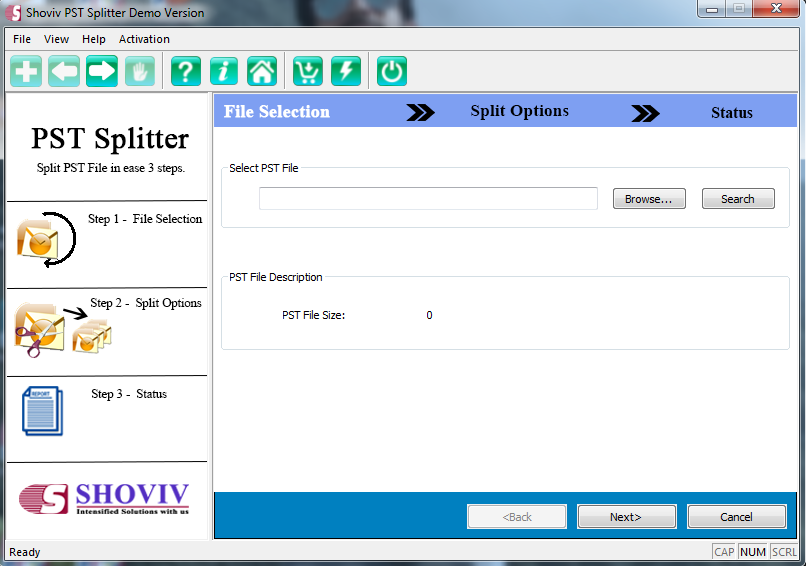Click the power exit toolbar icon
The image size is (806, 566).
(392, 72)
